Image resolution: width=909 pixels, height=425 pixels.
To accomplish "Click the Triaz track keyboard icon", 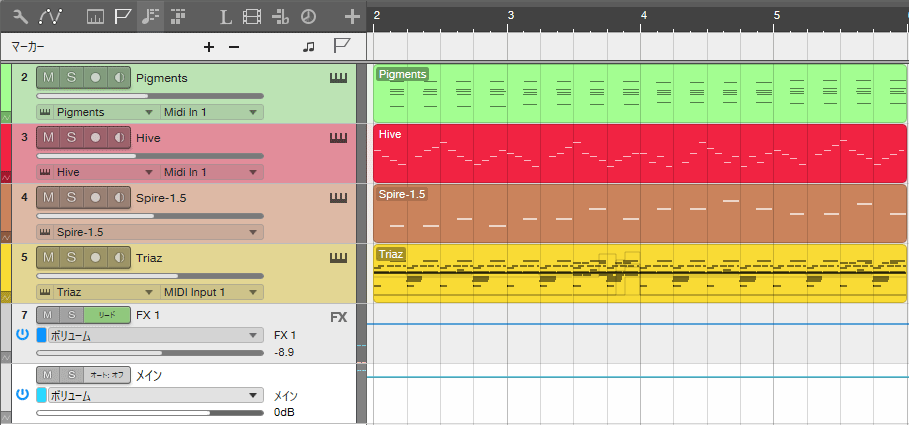I will (338, 258).
